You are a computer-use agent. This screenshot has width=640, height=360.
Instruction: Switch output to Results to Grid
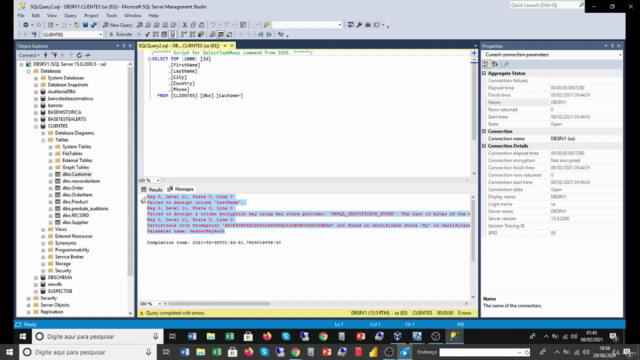221,34
